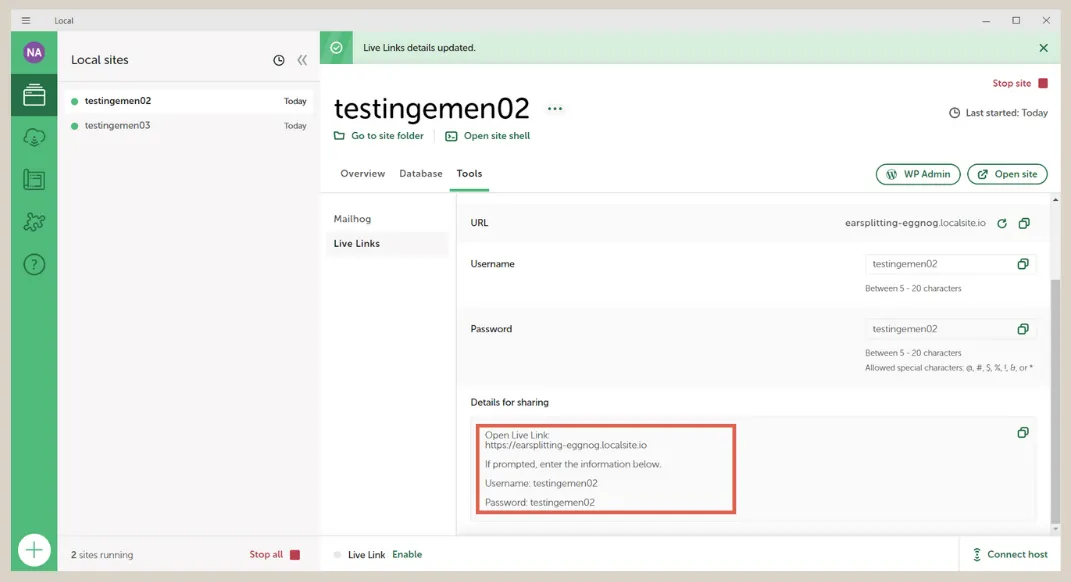Copy the Live Link URL using the copy icon
Screen dimensions: 1071x582
[1023, 223]
